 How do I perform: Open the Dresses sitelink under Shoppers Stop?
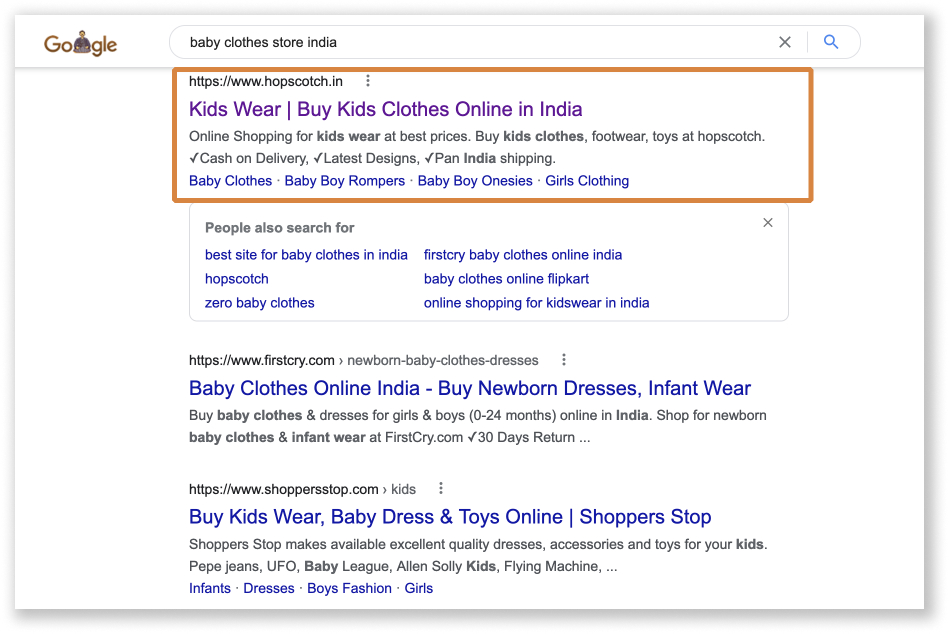(269, 588)
